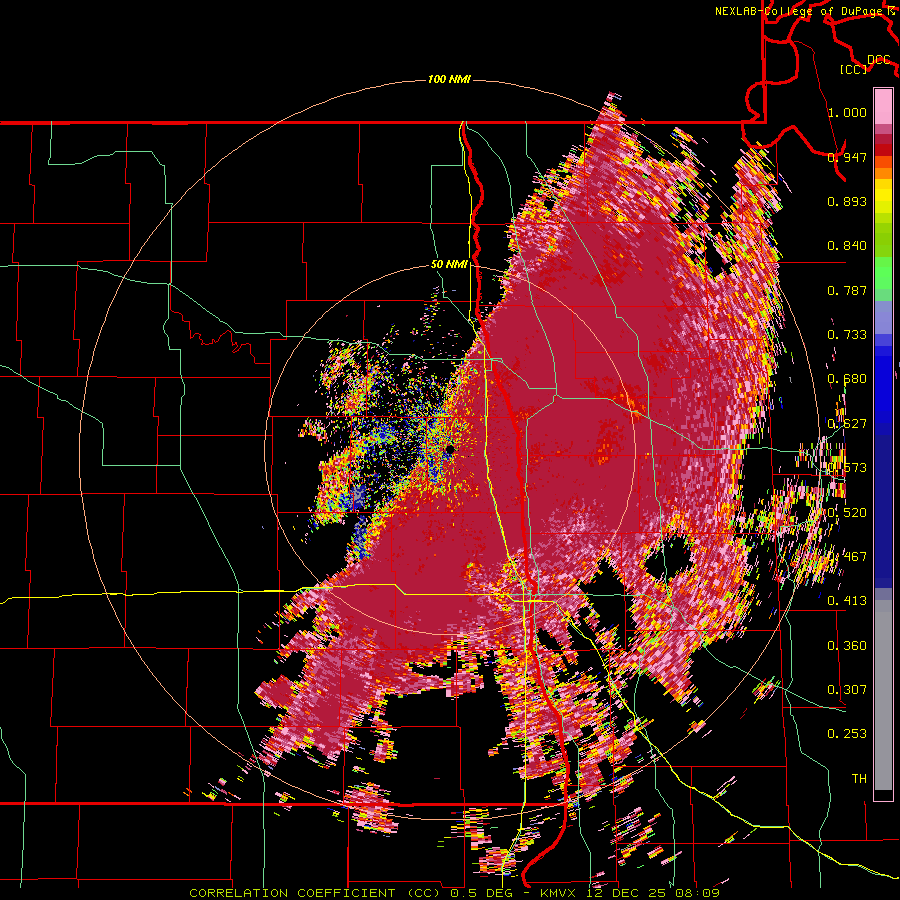Click the CORRELATION COEFFICIENT (CC) product title
This screenshot has width=900, height=900.
[315, 893]
